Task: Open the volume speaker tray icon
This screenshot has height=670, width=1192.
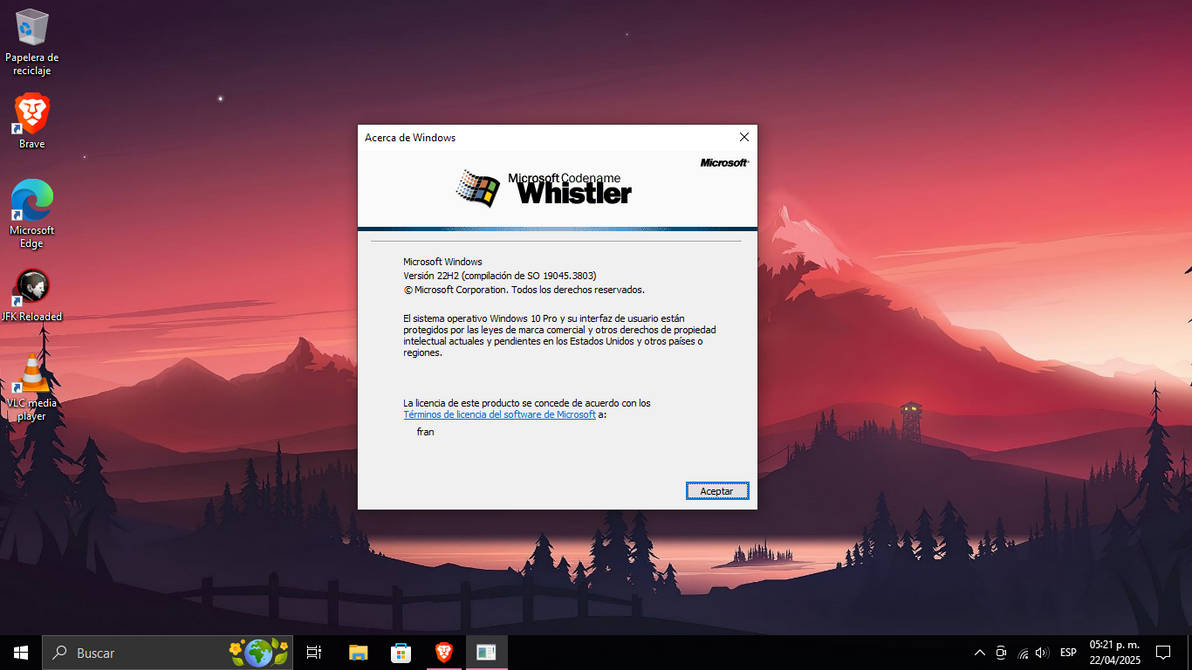Action: [x=1042, y=653]
